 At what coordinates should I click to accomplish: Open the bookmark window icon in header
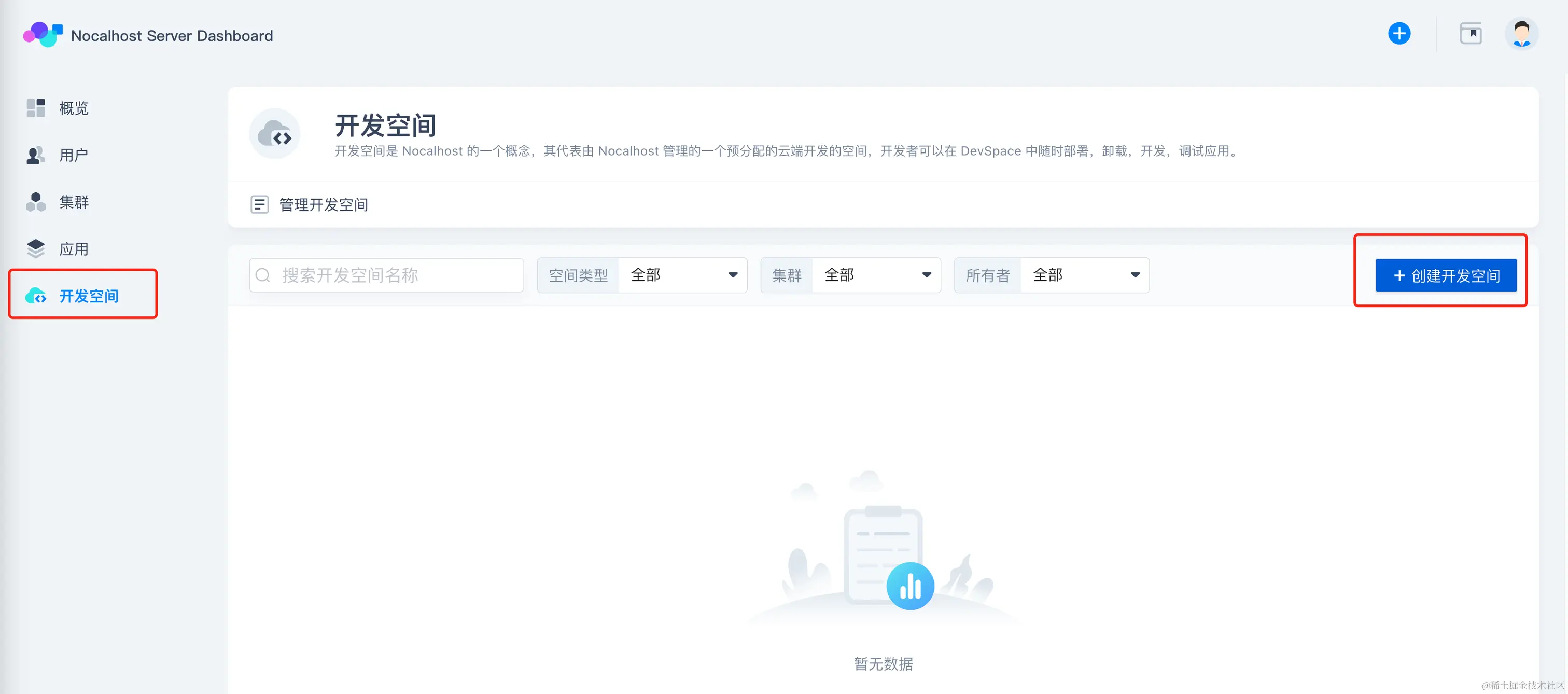tap(1470, 34)
